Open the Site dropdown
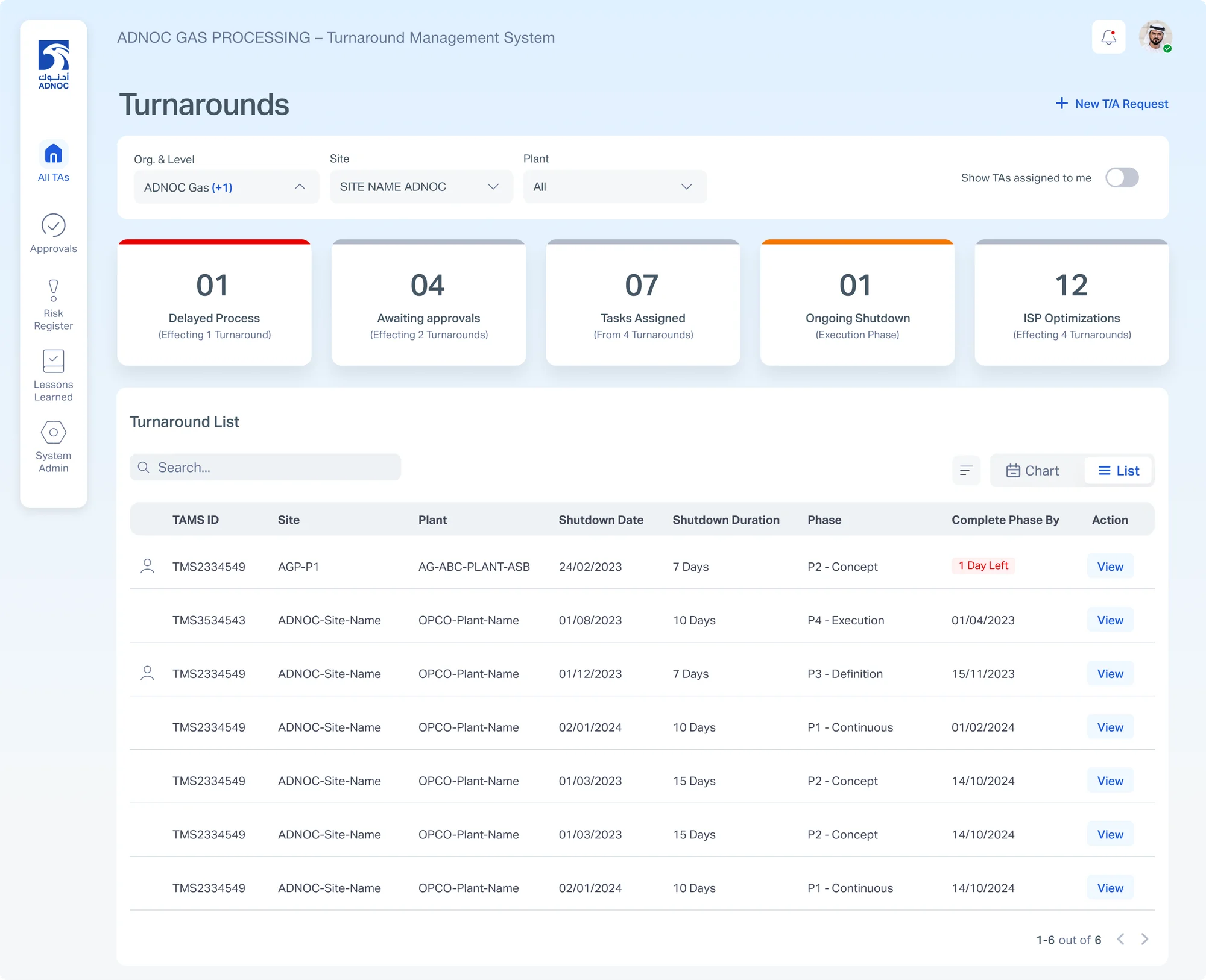 [421, 187]
